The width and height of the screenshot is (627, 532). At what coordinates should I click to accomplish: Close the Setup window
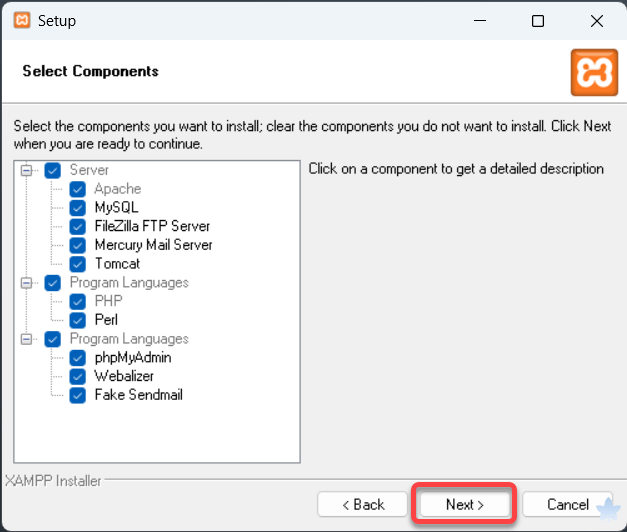click(597, 21)
